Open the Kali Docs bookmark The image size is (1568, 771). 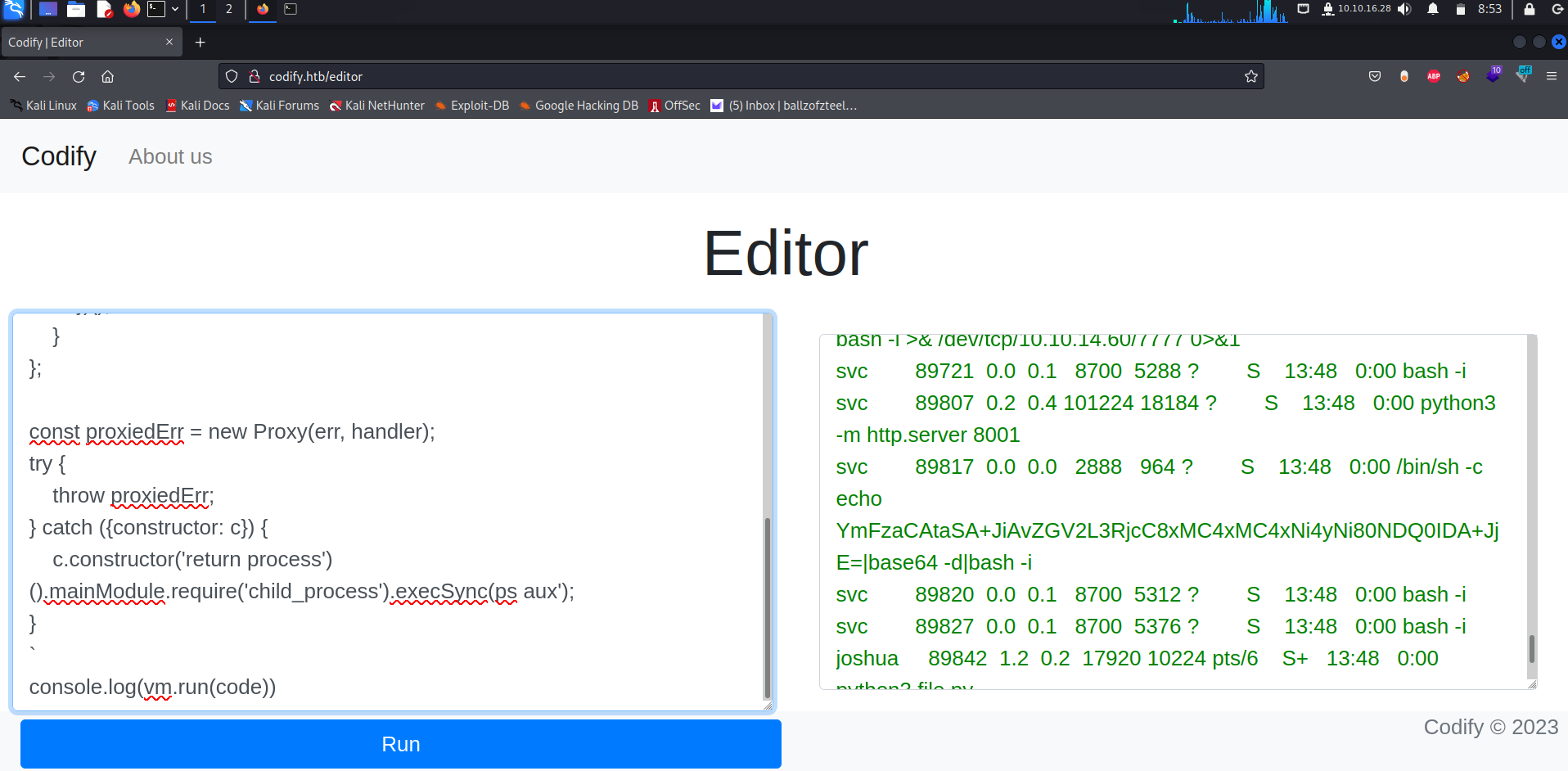click(197, 106)
